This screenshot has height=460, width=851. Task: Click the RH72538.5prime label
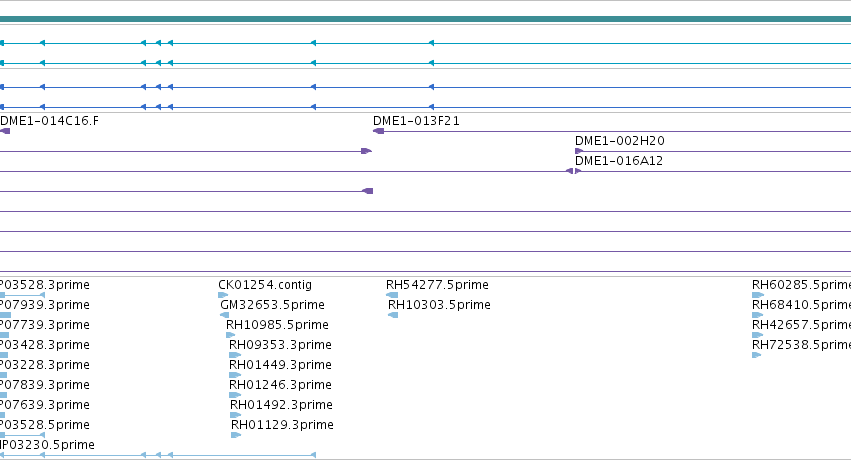(801, 345)
